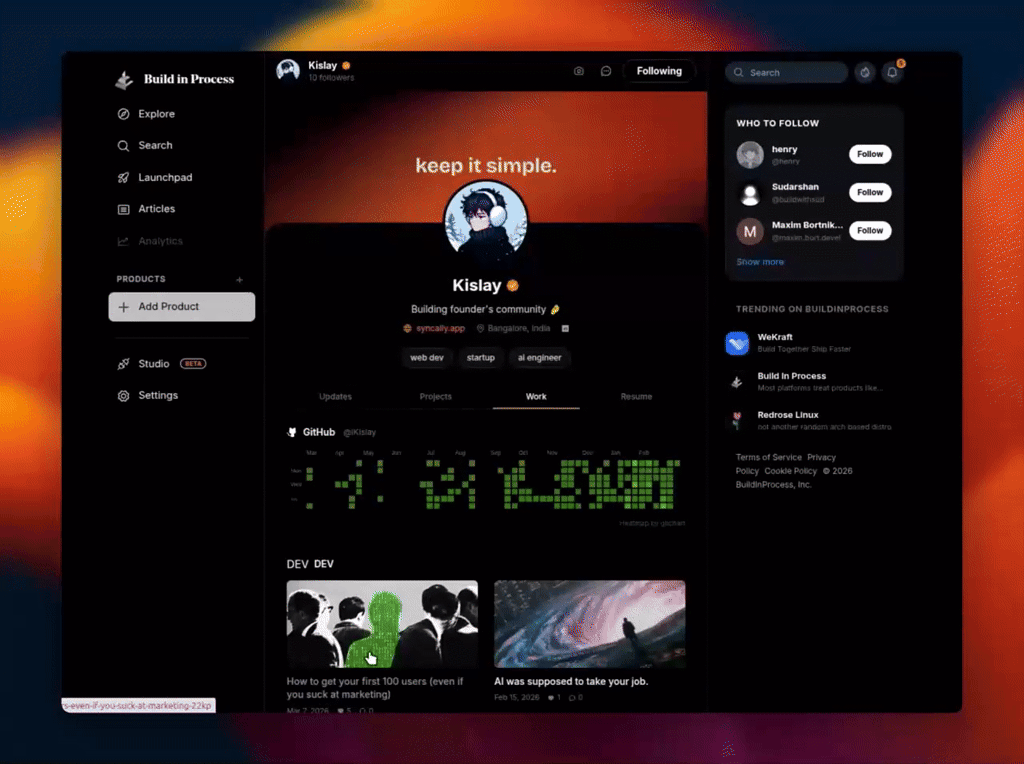Click the verified badge beside Kislay's name
This screenshot has width=1024, height=764.
point(513,285)
